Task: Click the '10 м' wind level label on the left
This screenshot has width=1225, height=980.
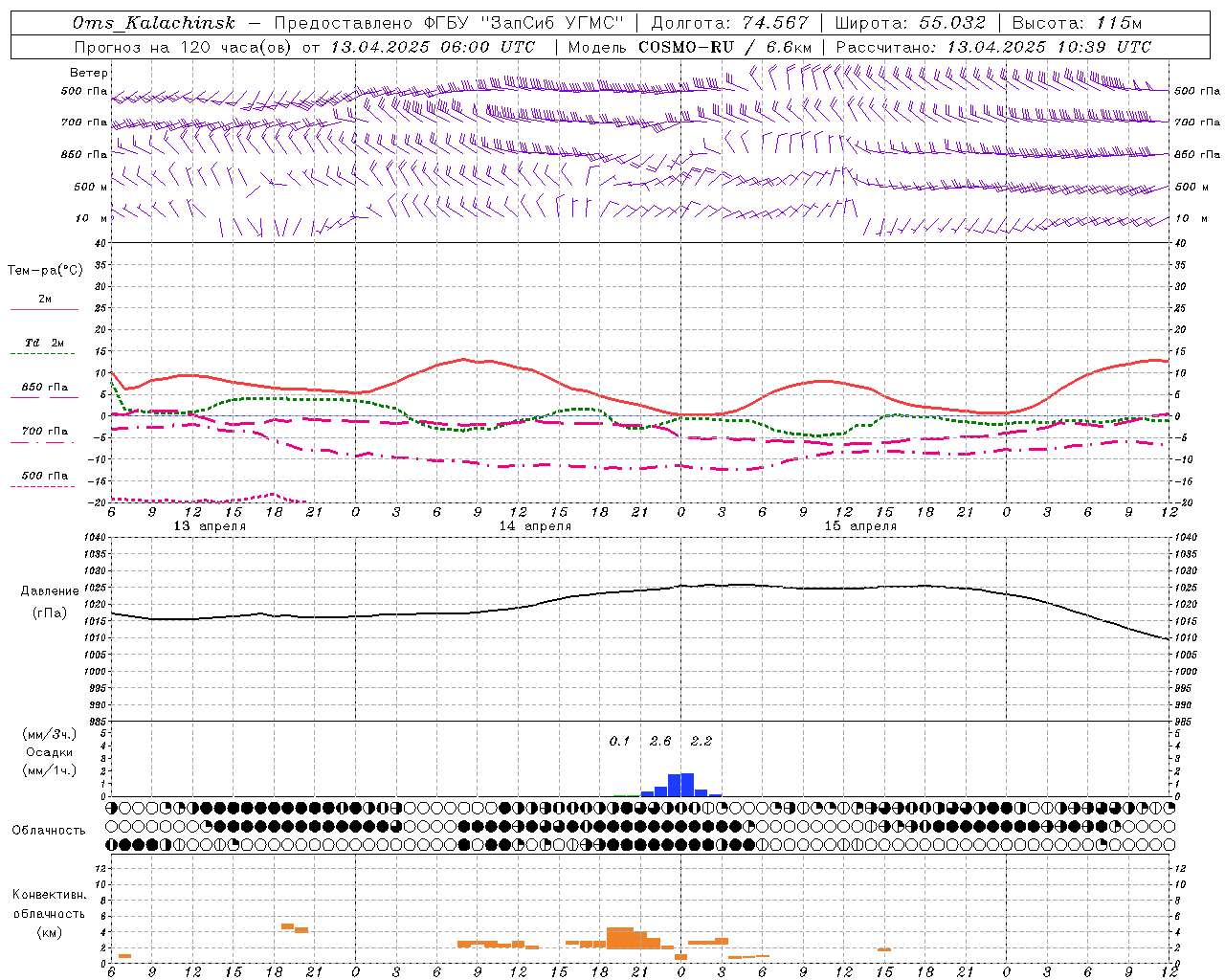Action: pyautogui.click(x=91, y=218)
